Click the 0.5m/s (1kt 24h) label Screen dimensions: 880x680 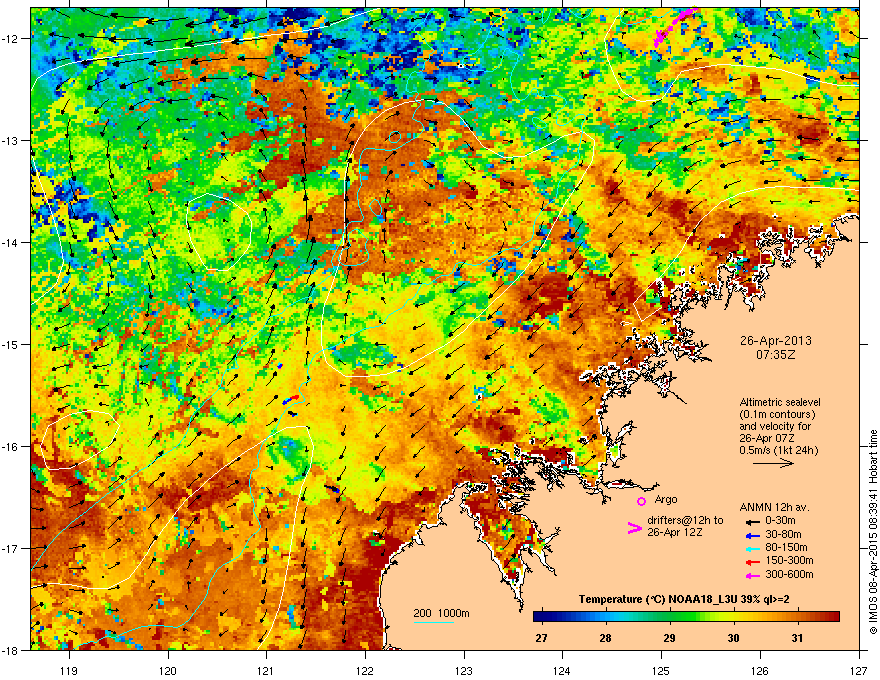pyautogui.click(x=778, y=450)
